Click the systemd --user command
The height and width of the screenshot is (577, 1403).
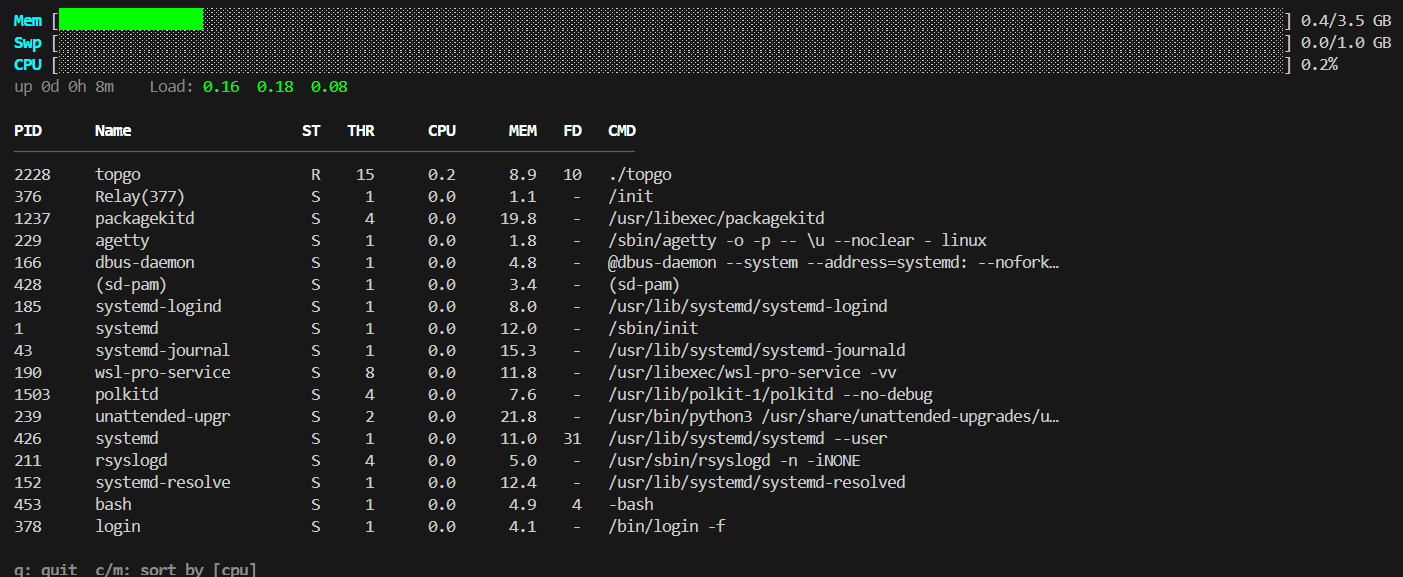[748, 439]
